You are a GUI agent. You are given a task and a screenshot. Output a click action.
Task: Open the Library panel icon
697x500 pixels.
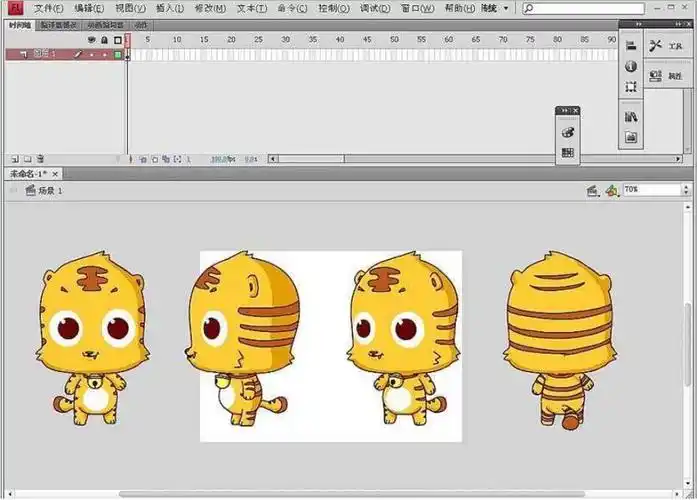click(631, 117)
